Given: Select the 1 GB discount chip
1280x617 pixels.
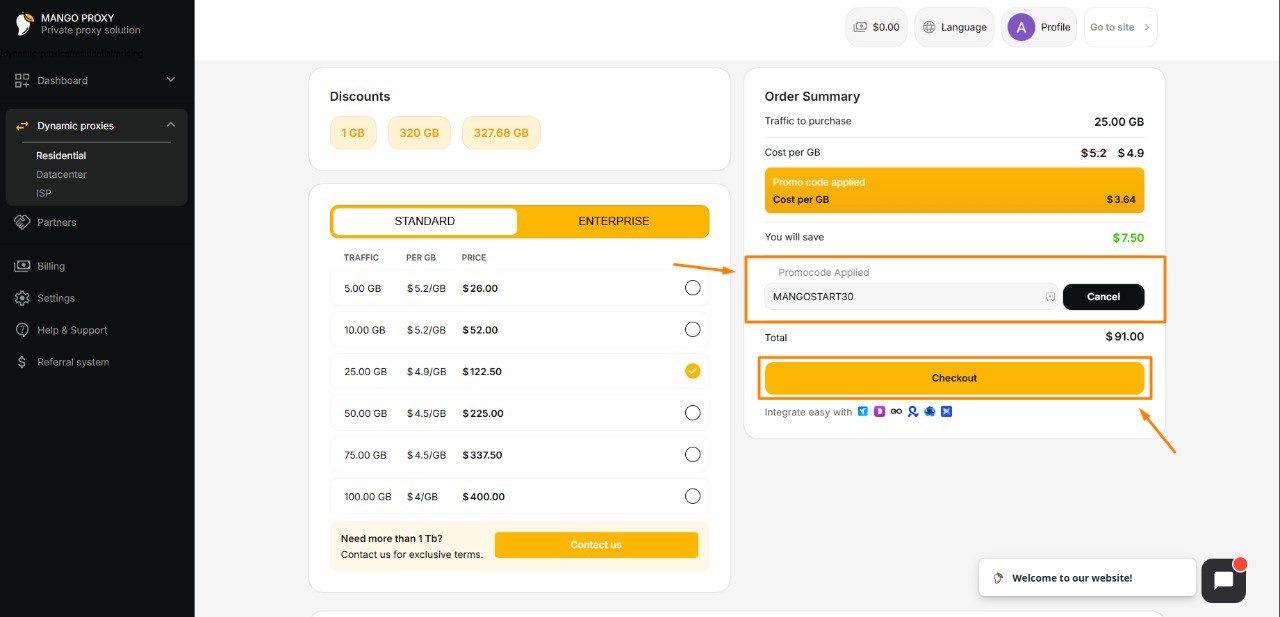Looking at the screenshot, I should point(353,133).
